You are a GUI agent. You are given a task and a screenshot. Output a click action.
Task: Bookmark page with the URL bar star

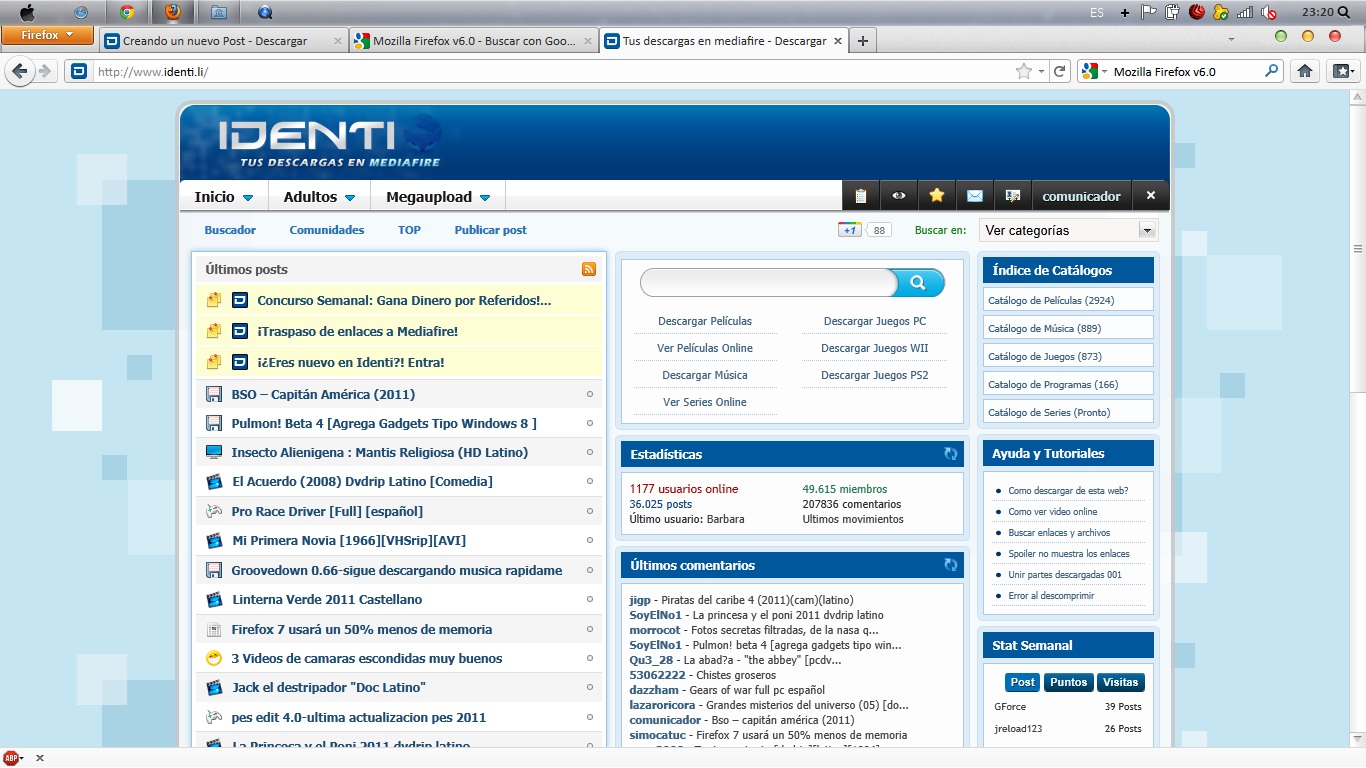[x=1023, y=71]
